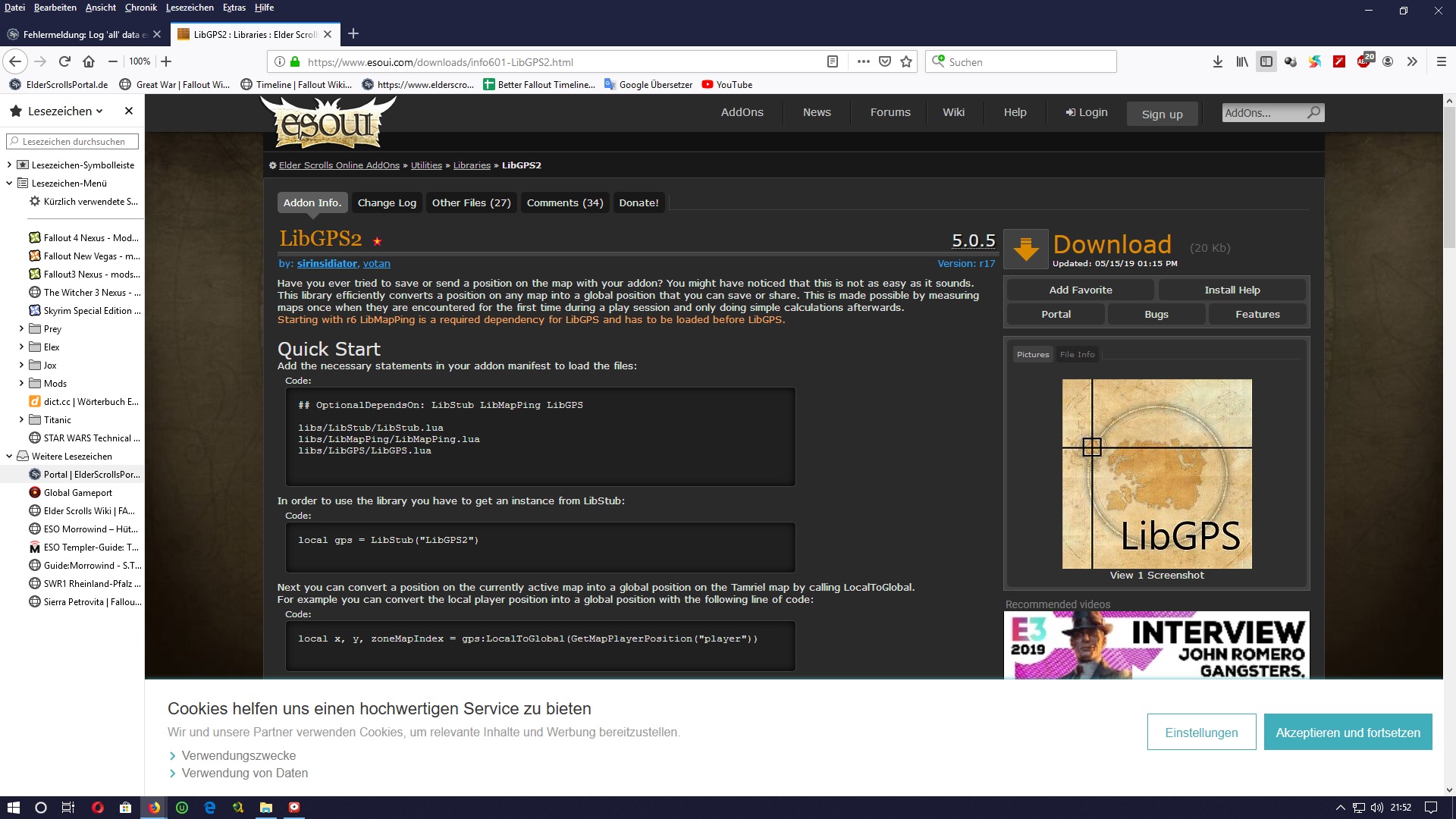1456x819 pixels.
Task: Open the Firefox hamburger menu
Action: tap(1442, 61)
